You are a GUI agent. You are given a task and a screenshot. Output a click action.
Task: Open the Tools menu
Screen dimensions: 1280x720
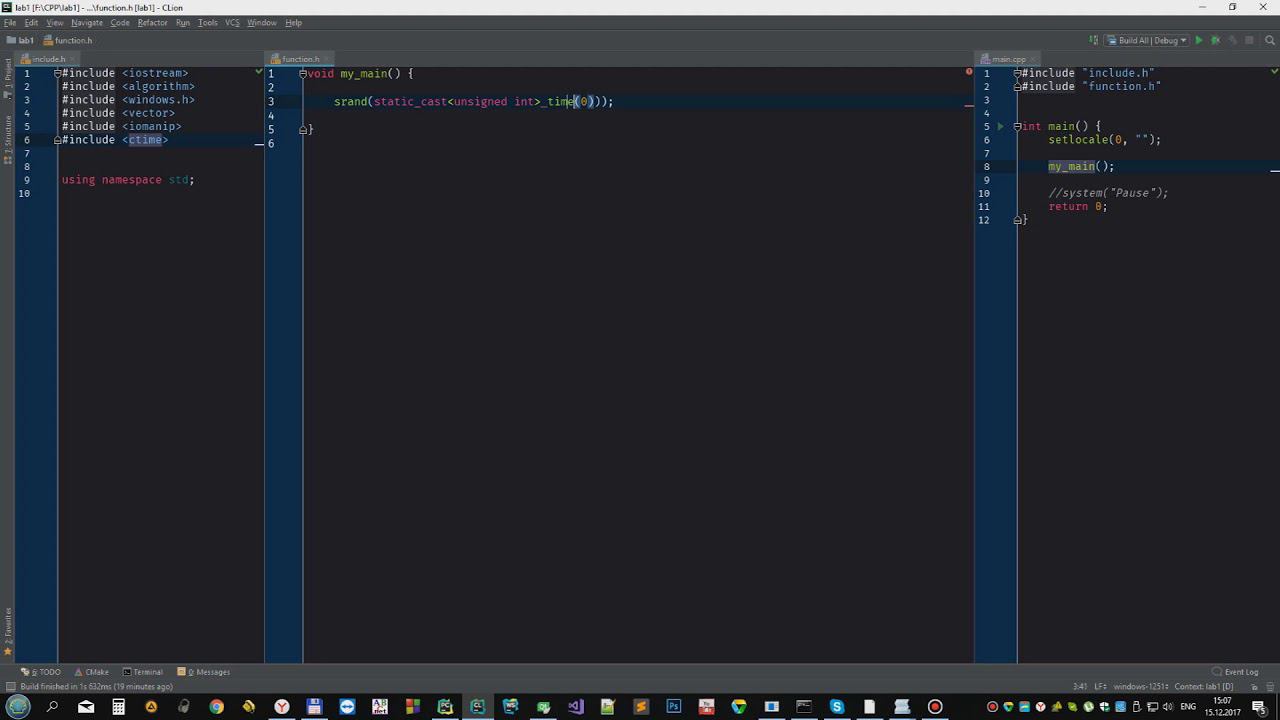[208, 22]
